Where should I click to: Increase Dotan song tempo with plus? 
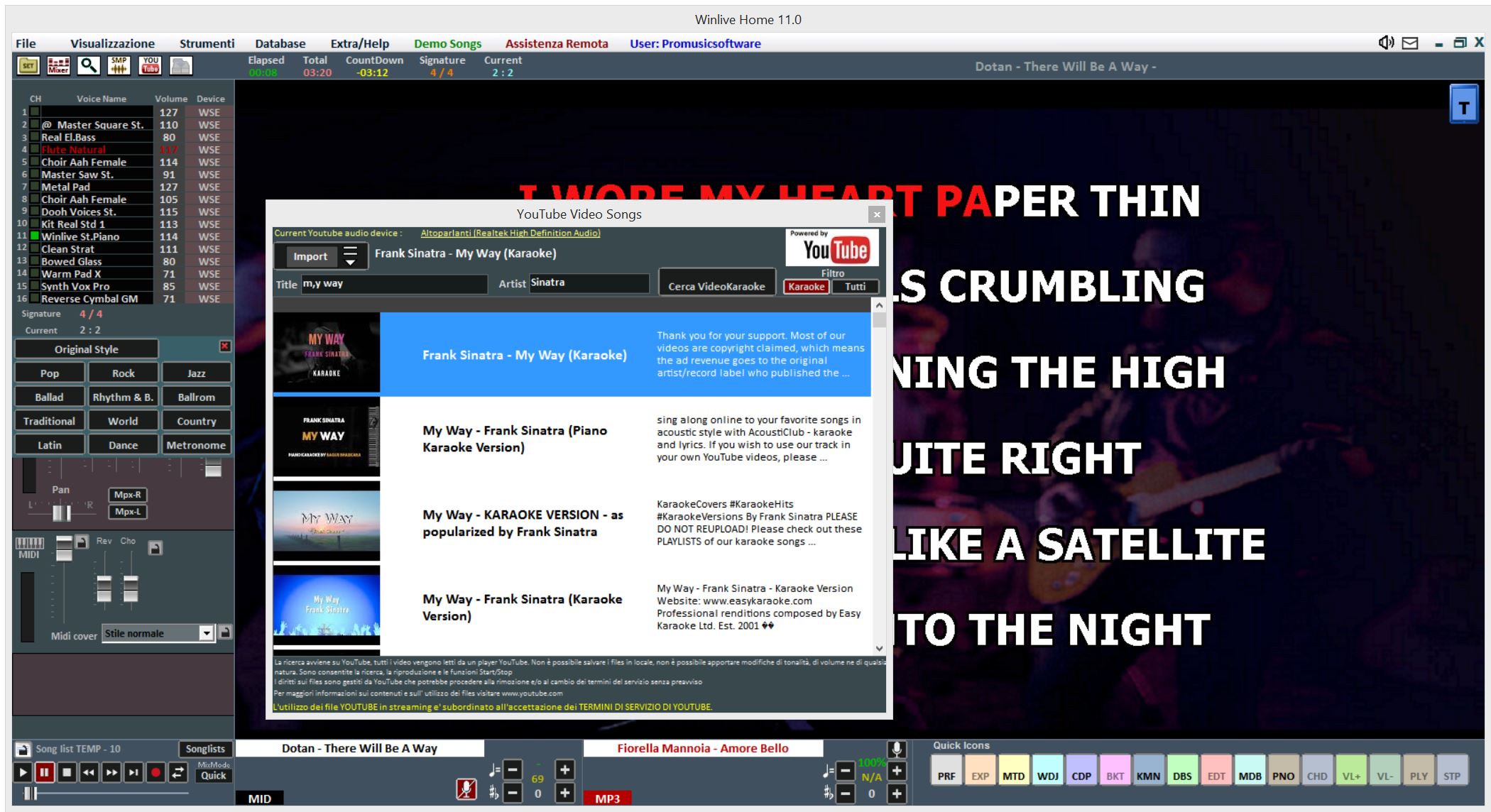coord(564,769)
